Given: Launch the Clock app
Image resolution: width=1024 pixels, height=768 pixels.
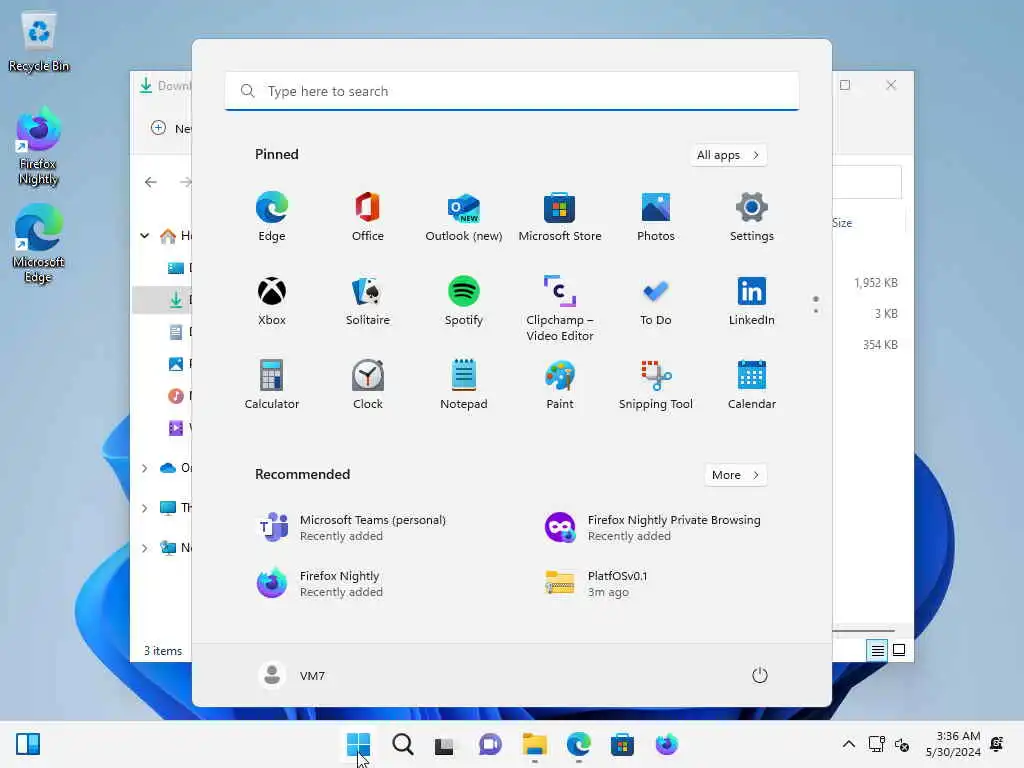Looking at the screenshot, I should [368, 385].
